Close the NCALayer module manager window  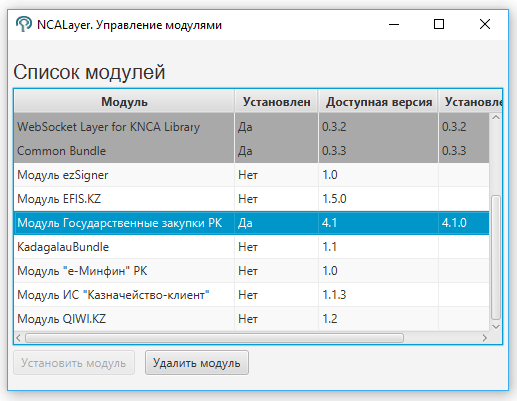(x=485, y=24)
